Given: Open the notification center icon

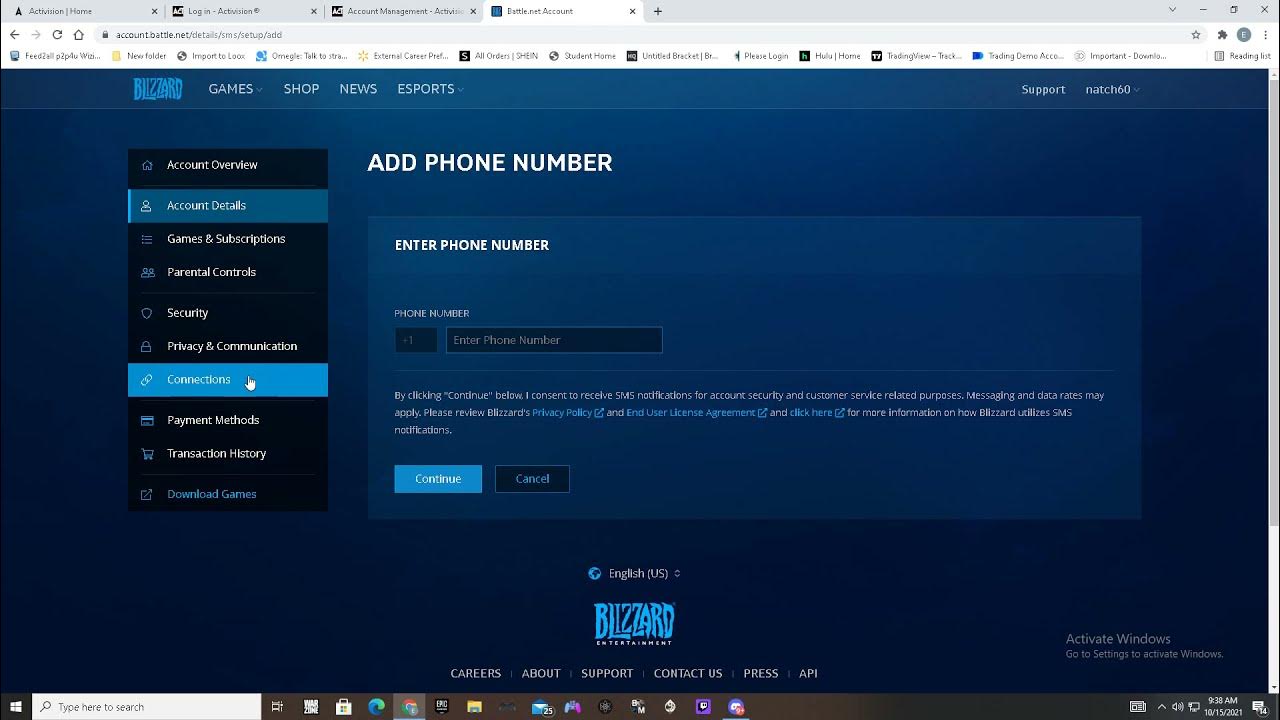Looking at the screenshot, I should tap(1259, 707).
